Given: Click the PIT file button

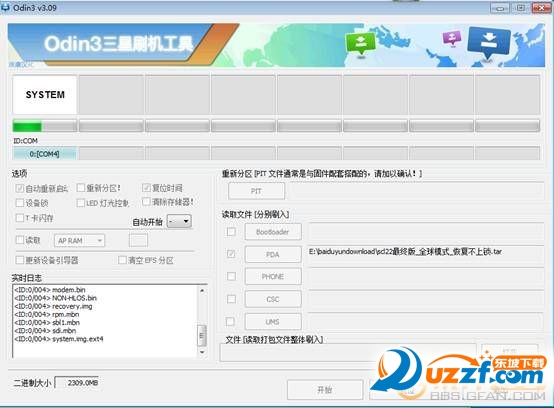Looking at the screenshot, I should click(256, 191).
